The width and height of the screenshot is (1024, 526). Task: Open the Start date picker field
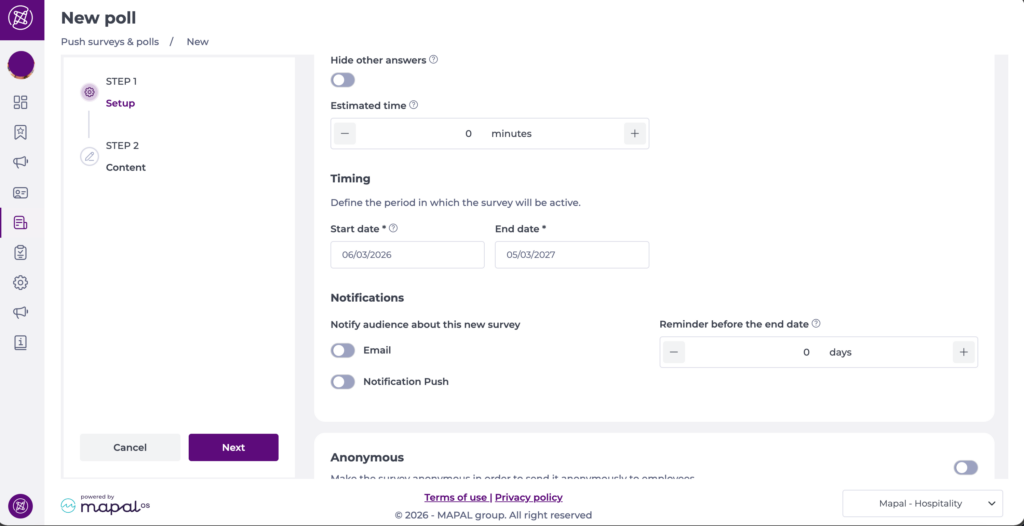407,255
